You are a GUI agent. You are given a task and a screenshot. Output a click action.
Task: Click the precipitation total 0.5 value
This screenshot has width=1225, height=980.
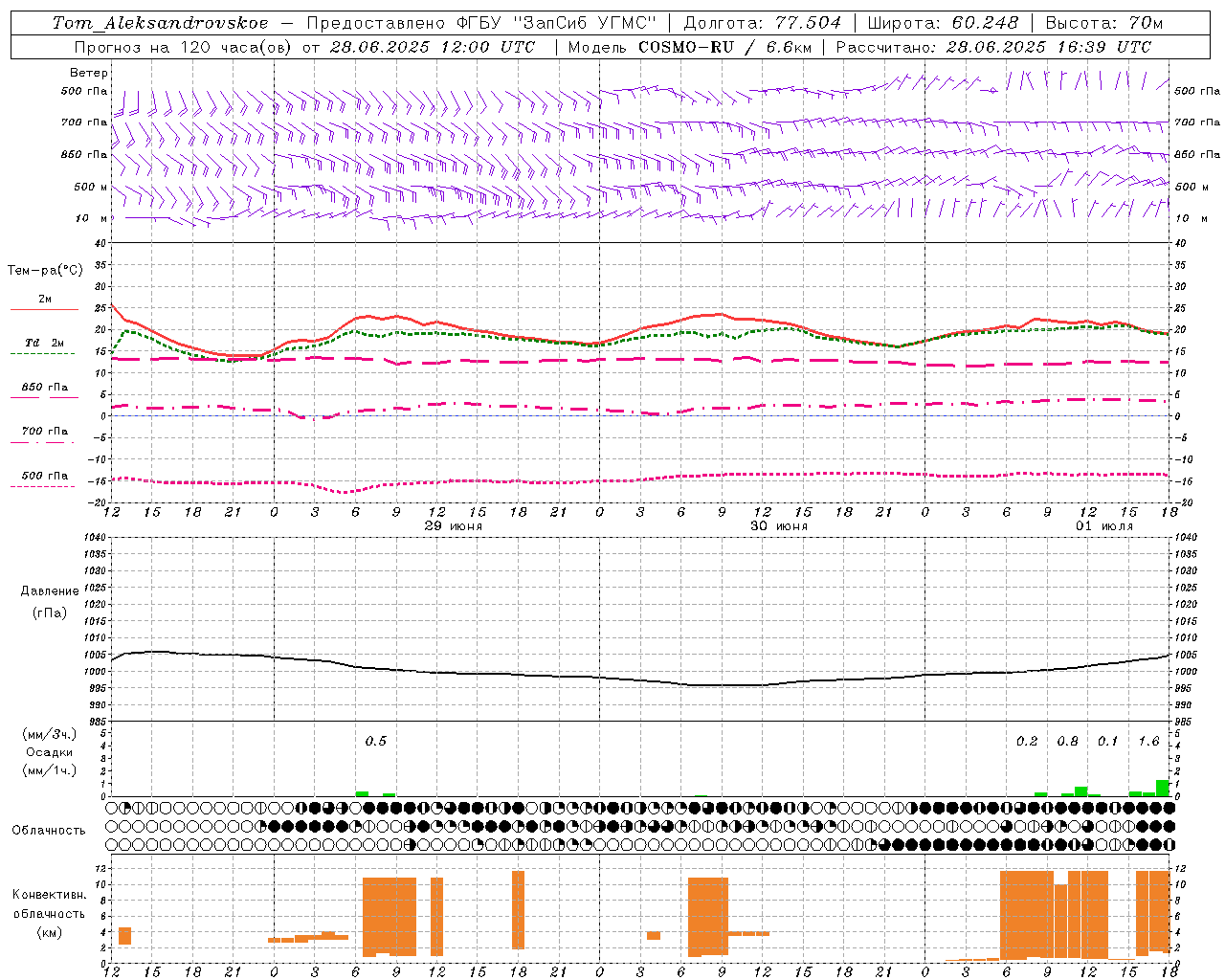[x=376, y=741]
